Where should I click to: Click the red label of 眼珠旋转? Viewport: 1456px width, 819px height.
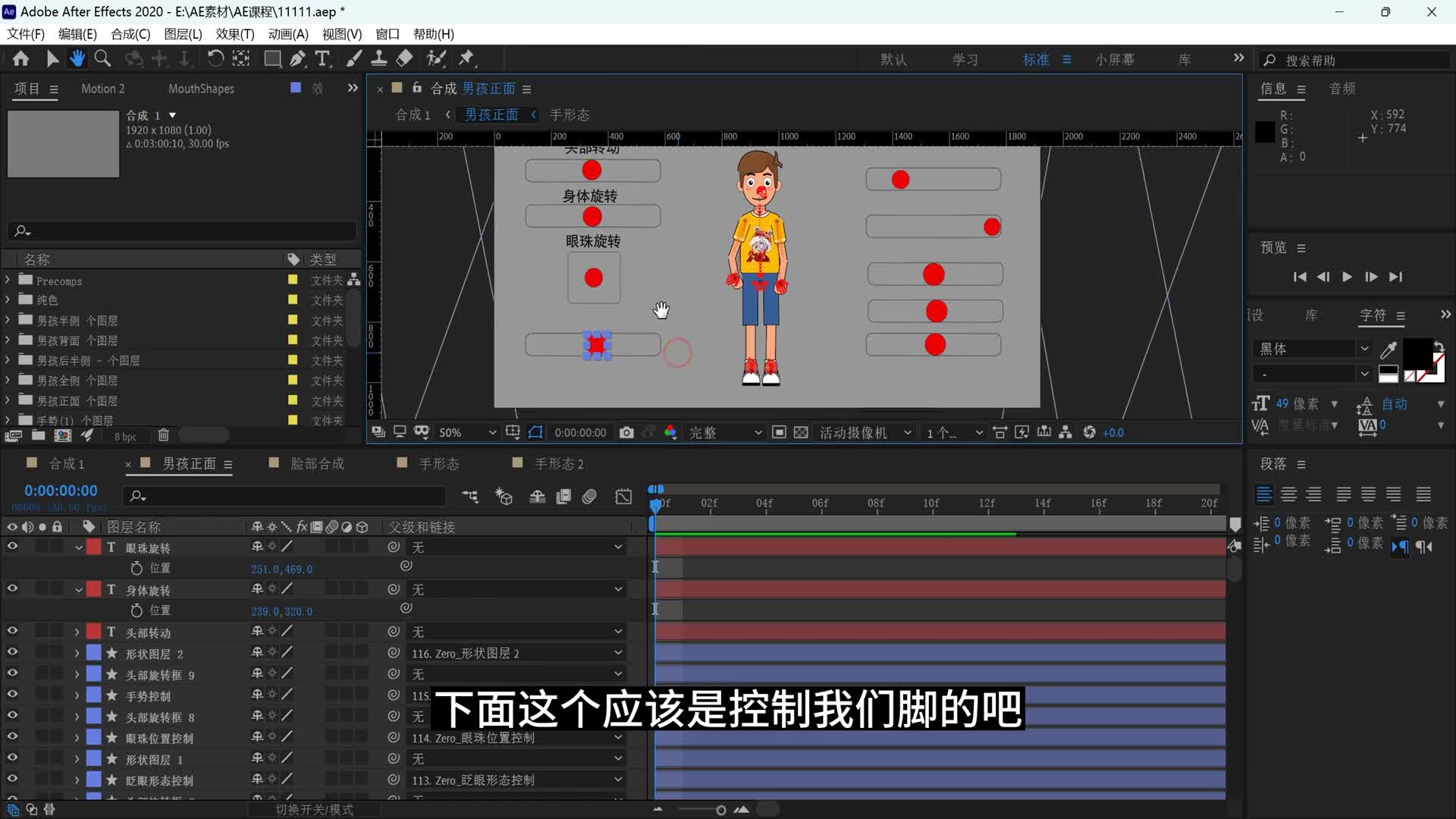94,547
